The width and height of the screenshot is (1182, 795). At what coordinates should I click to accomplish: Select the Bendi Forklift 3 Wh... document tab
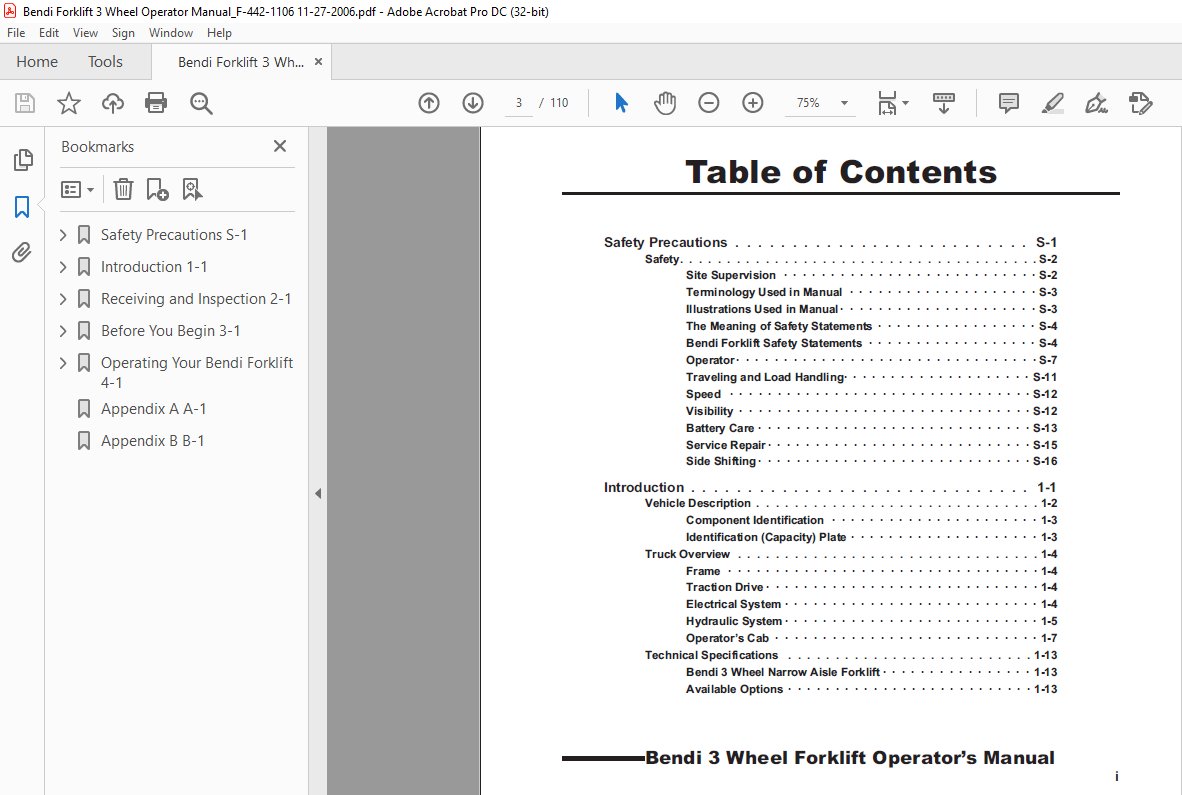pyautogui.click(x=240, y=62)
